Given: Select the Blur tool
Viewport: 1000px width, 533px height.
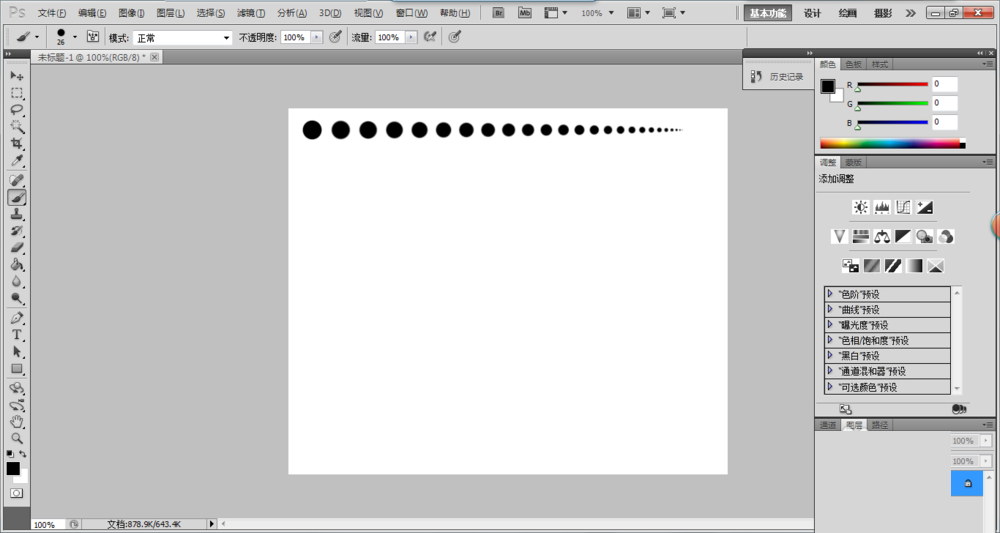Looking at the screenshot, I should 17,281.
